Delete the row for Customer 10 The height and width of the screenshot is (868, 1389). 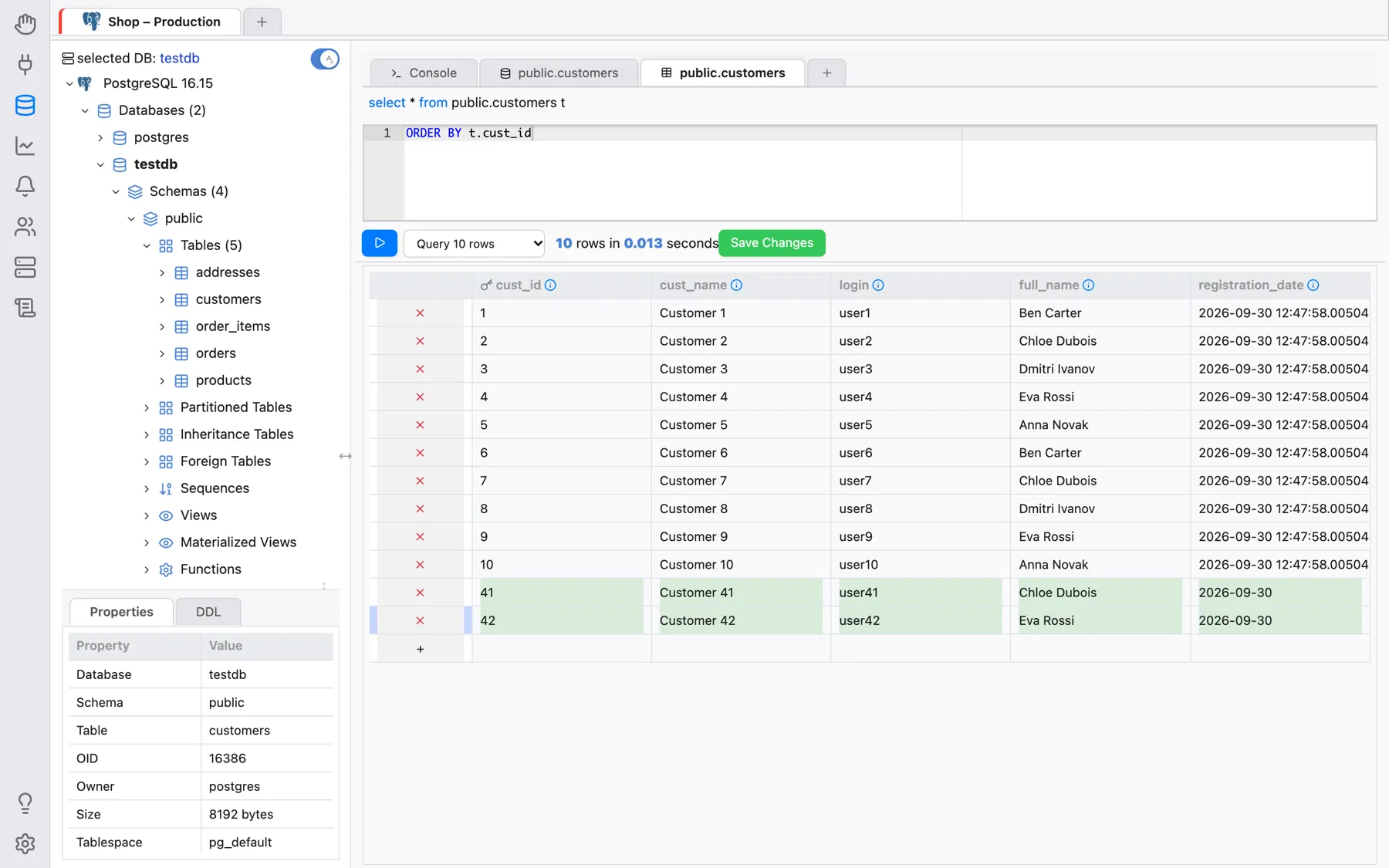tap(420, 565)
